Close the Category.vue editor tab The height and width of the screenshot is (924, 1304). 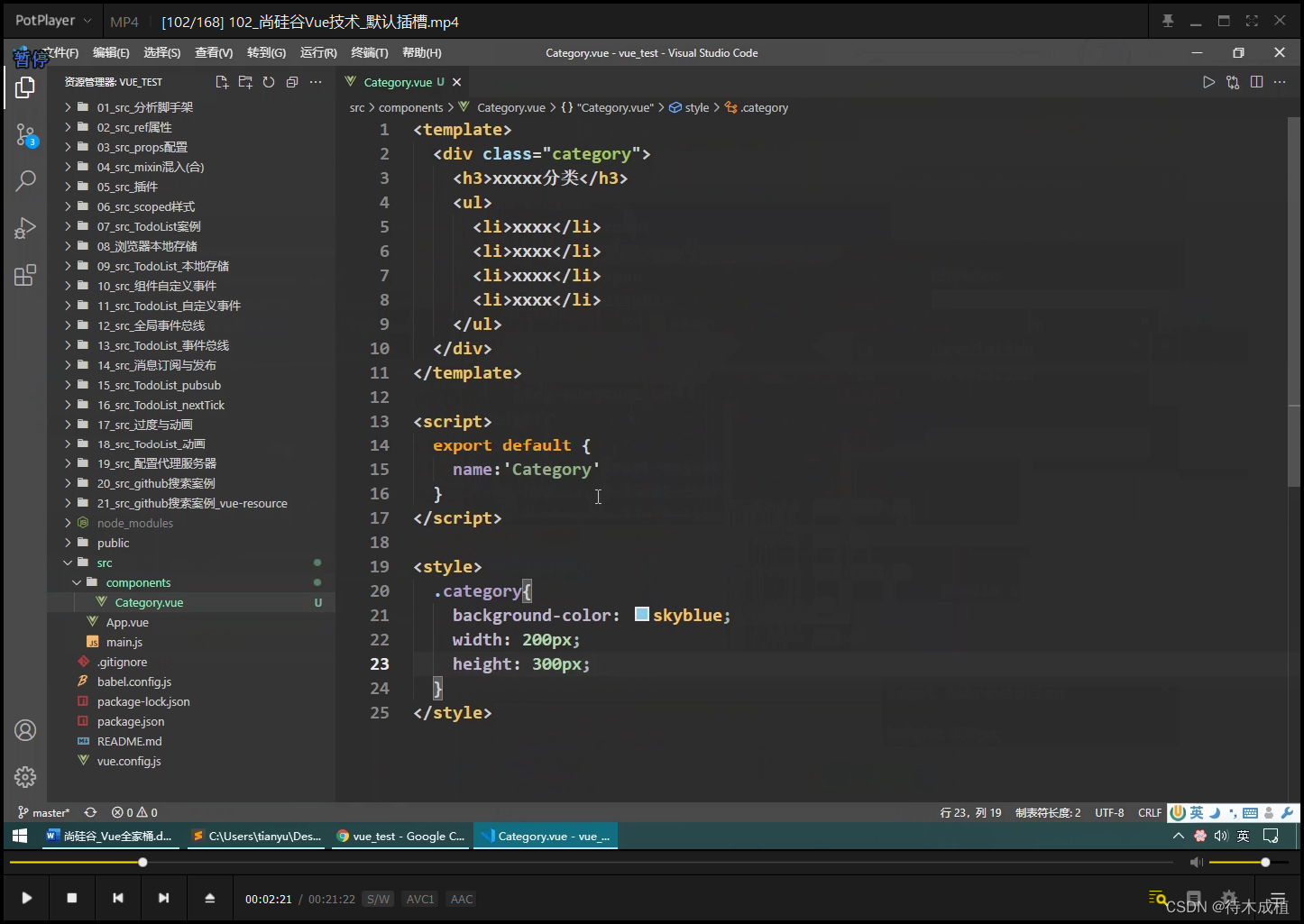coord(457,82)
